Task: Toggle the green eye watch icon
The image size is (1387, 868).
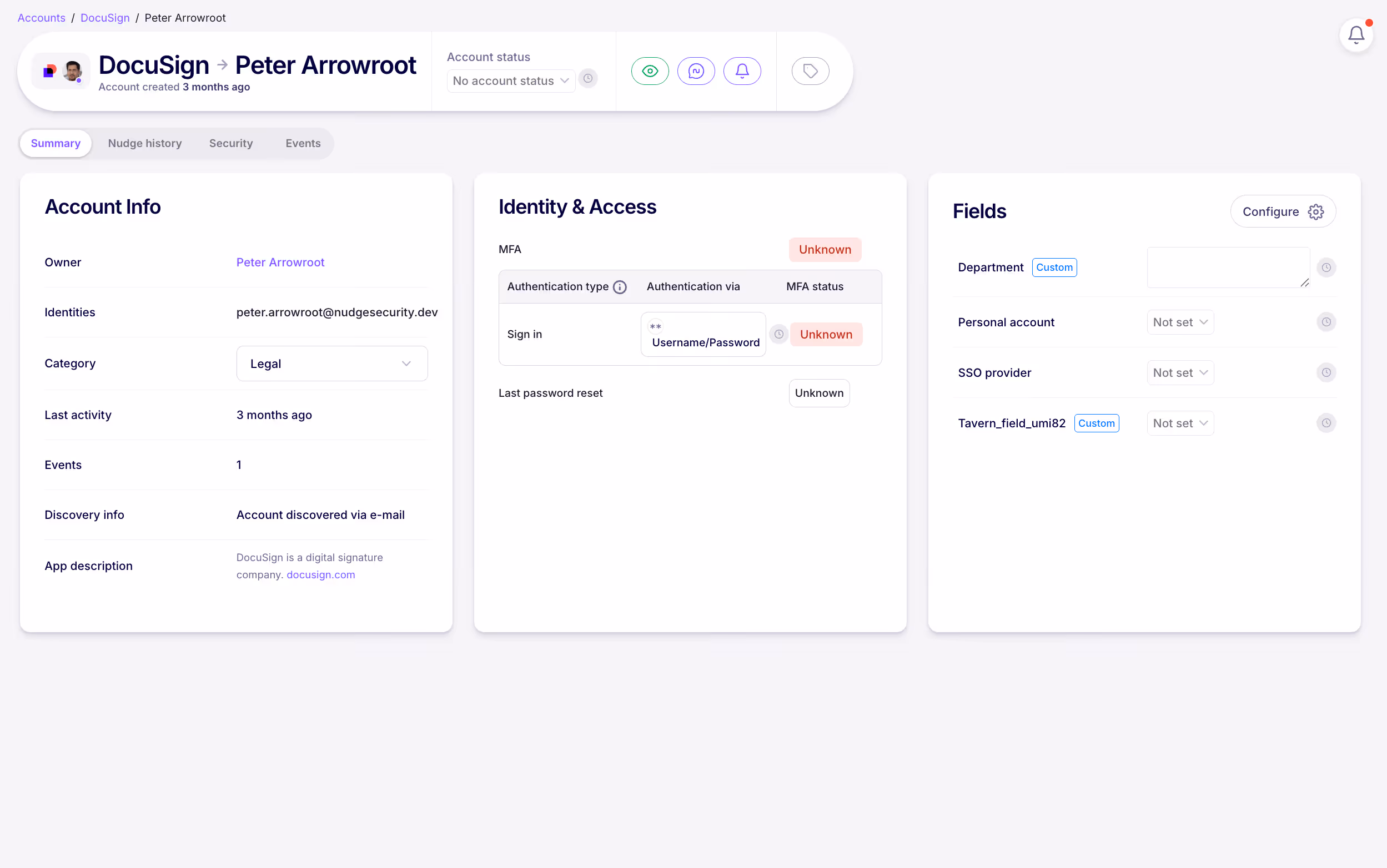Action: pos(650,70)
